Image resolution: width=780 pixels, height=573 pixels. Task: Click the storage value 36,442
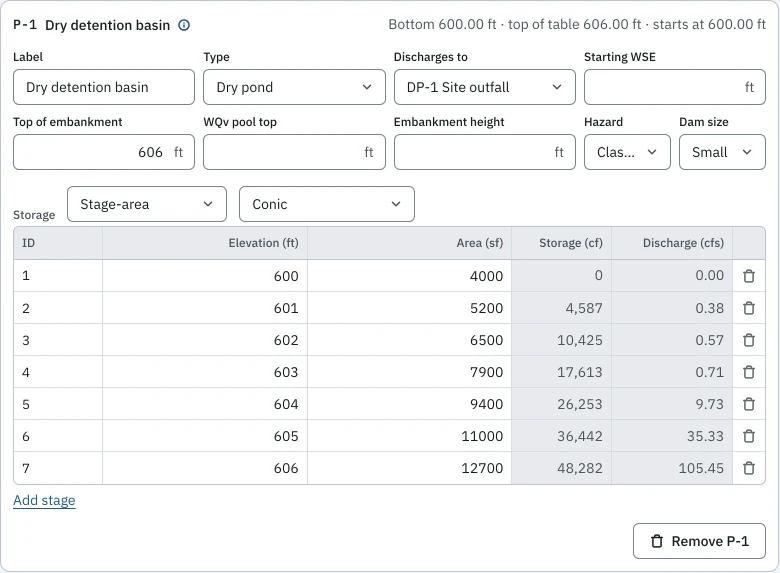coord(580,436)
